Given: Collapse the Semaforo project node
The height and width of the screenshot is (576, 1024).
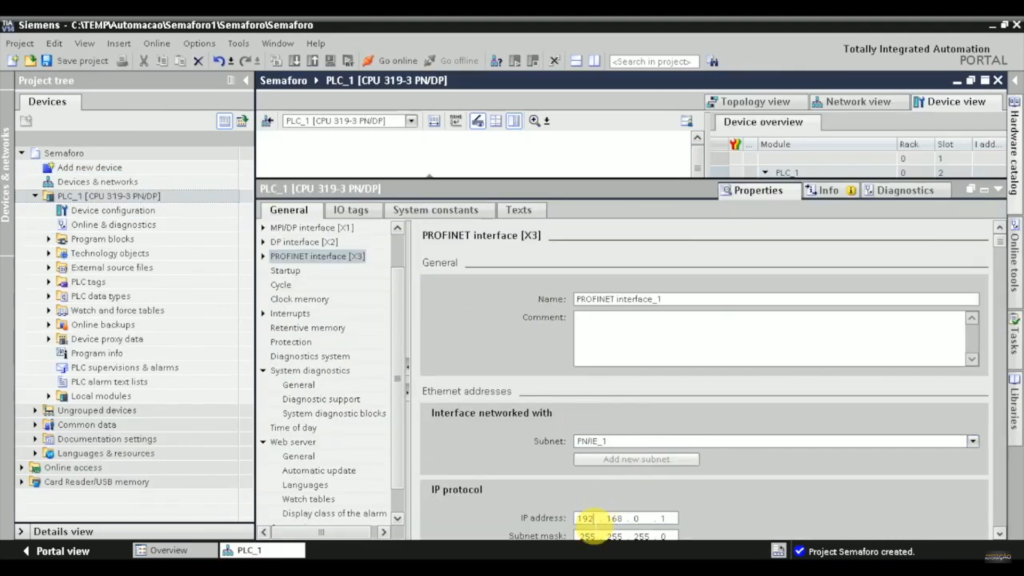Looking at the screenshot, I should tap(22, 153).
